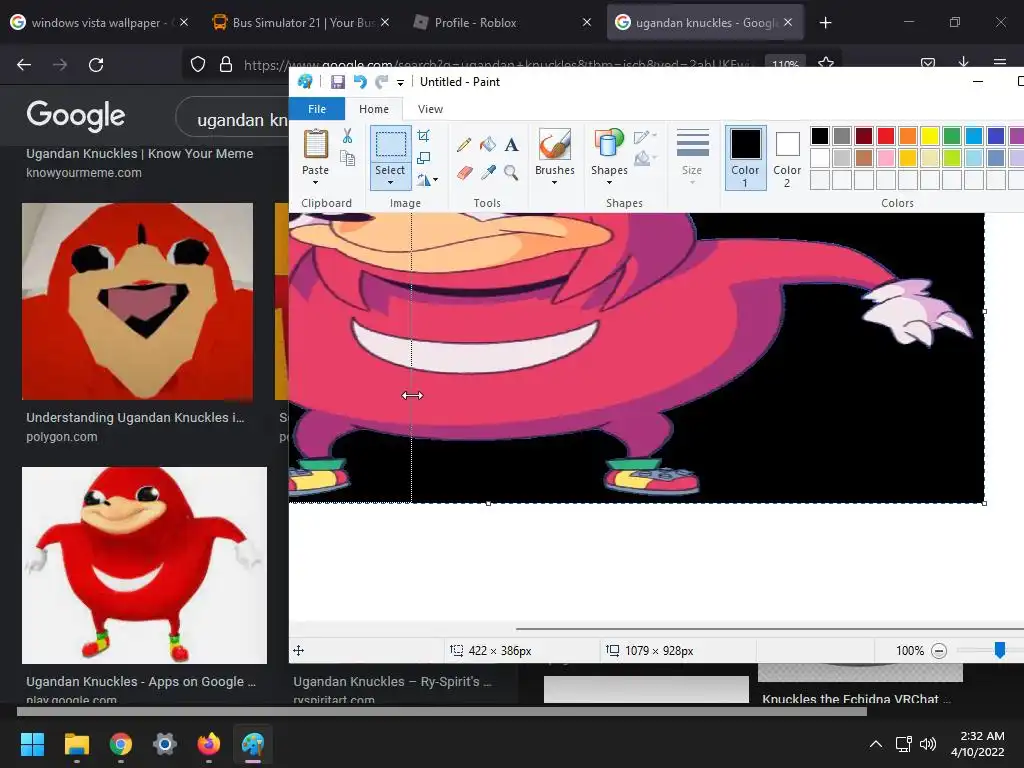
Task: Open a new browser tab
Action: pyautogui.click(x=825, y=23)
